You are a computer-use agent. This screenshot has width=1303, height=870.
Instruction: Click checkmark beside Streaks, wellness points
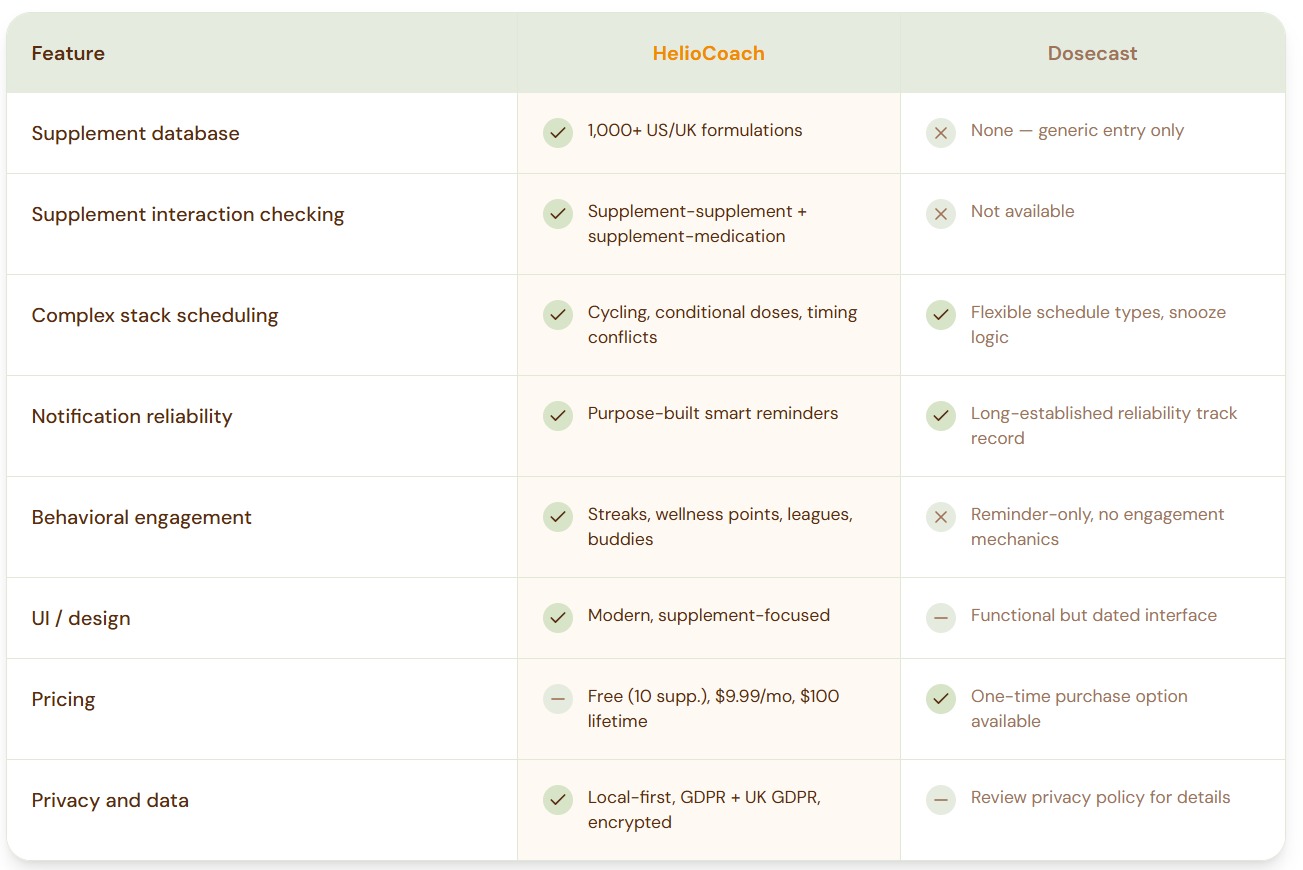coord(557,516)
